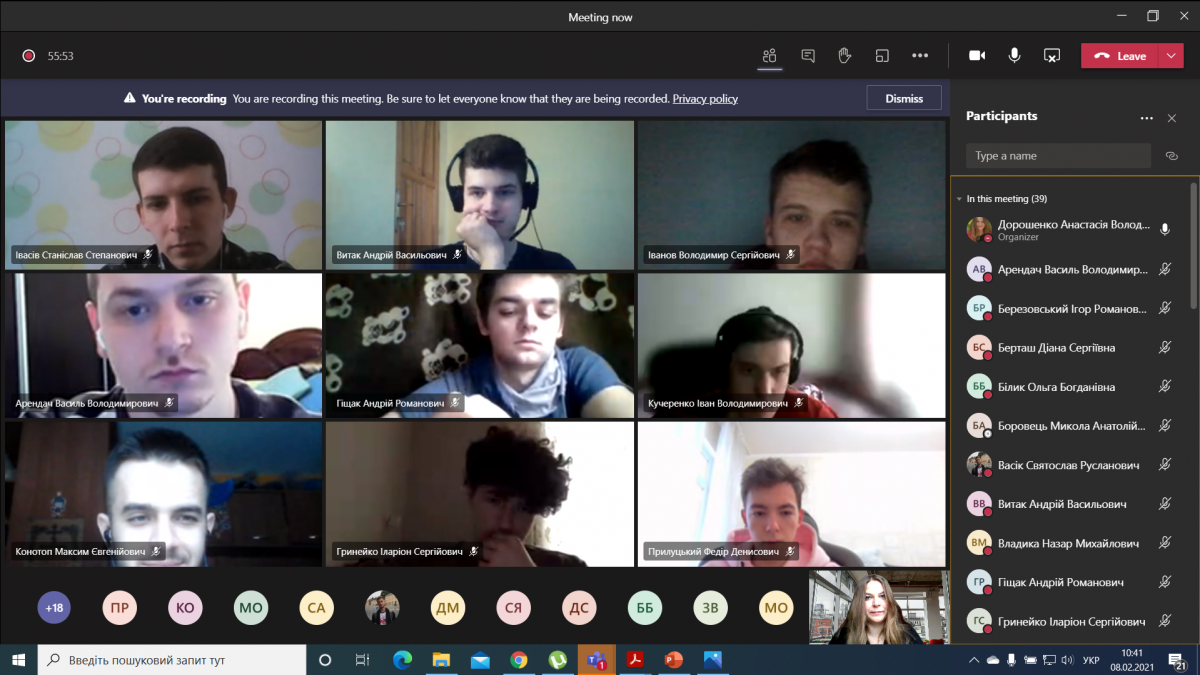The height and width of the screenshot is (675, 1200).
Task: Open more actions ellipsis in meeting toolbar
Action: pos(920,56)
